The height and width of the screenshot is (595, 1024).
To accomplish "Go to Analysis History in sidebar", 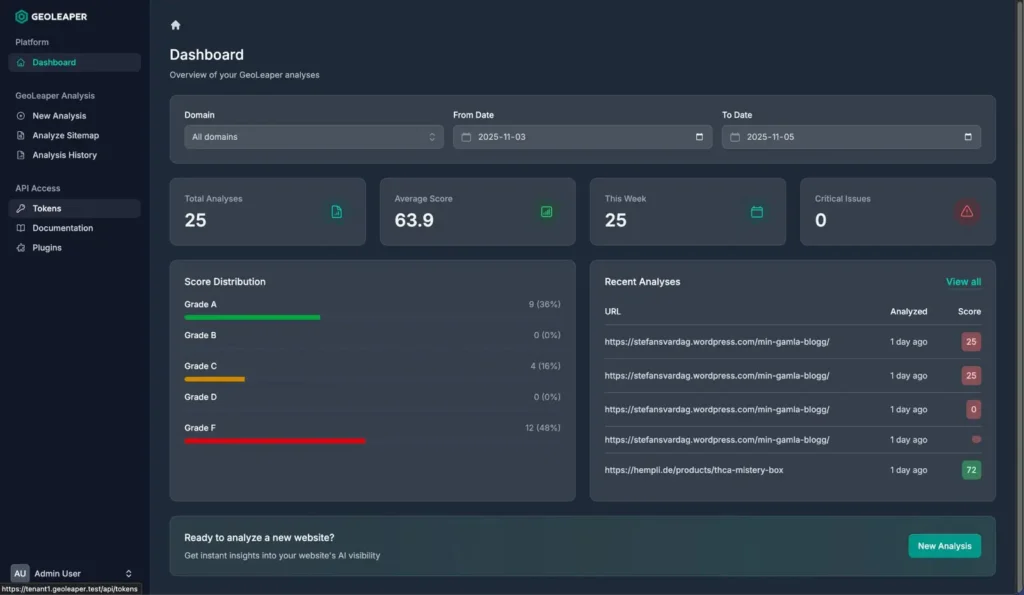I will [x=64, y=155].
